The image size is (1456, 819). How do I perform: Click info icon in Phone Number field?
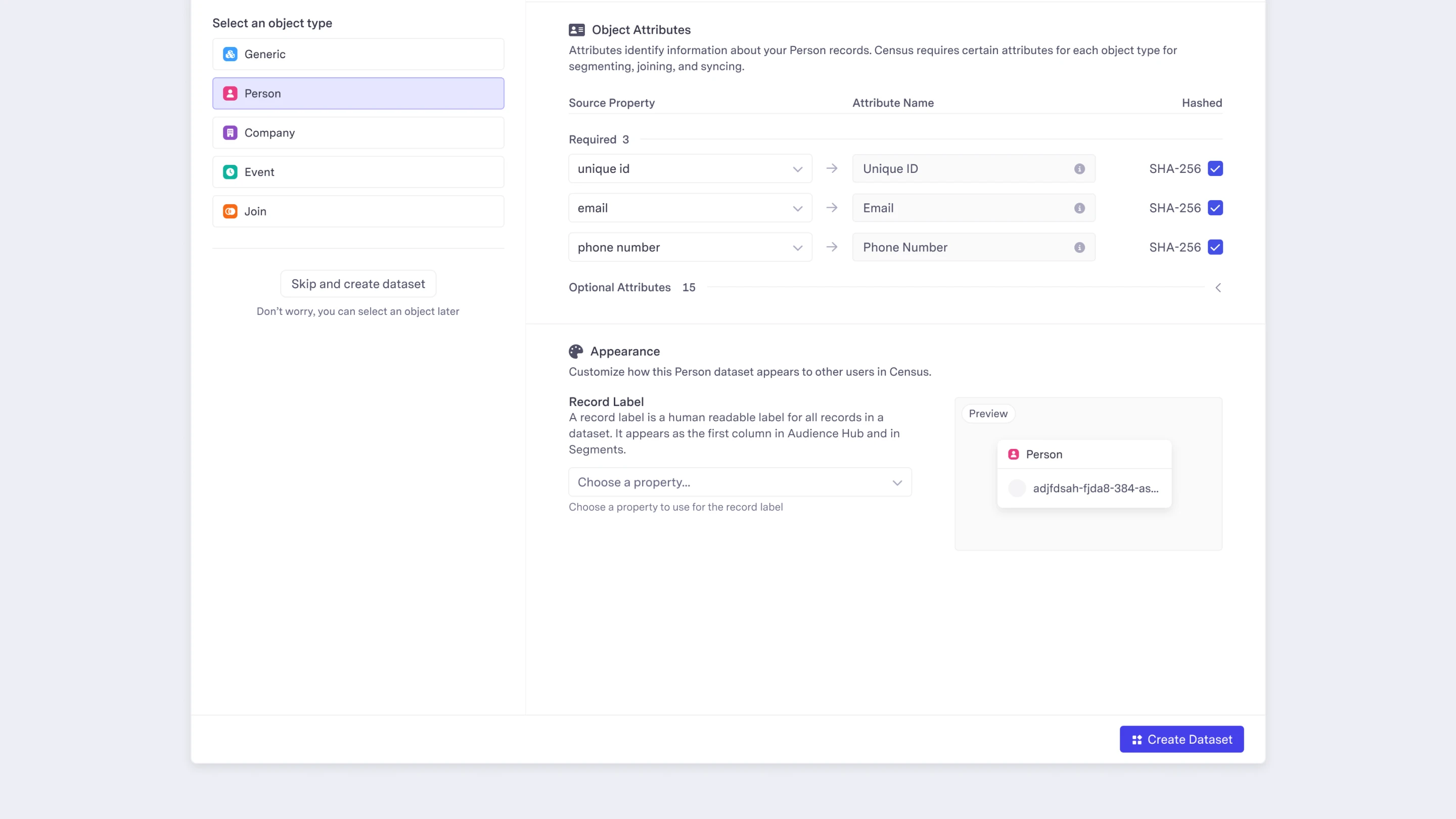[1079, 248]
